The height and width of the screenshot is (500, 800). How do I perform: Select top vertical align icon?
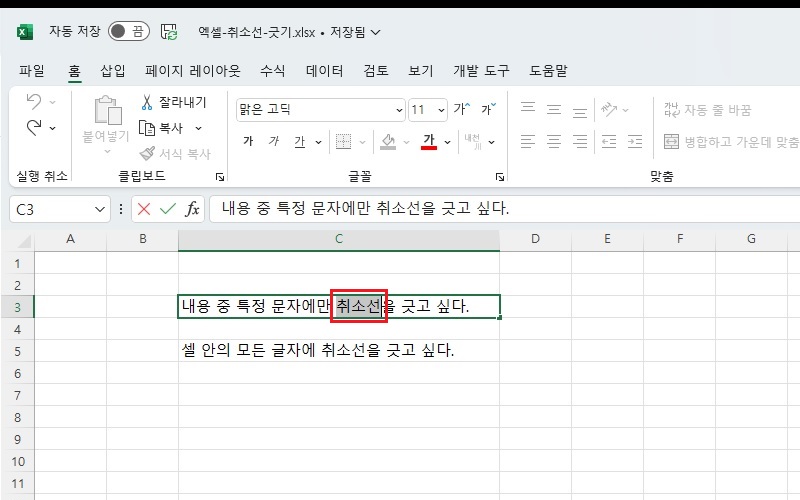(528, 108)
